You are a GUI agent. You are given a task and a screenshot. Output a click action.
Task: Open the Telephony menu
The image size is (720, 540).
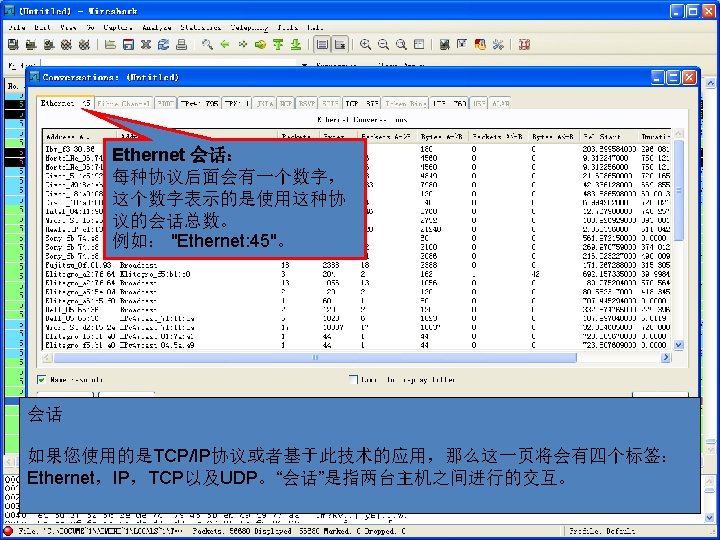249,28
